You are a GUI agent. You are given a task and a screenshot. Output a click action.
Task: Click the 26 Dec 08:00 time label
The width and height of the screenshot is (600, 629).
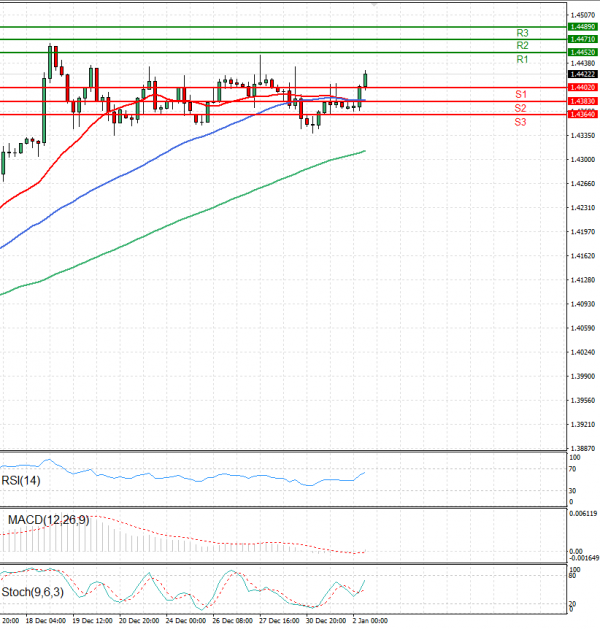(x=233, y=621)
